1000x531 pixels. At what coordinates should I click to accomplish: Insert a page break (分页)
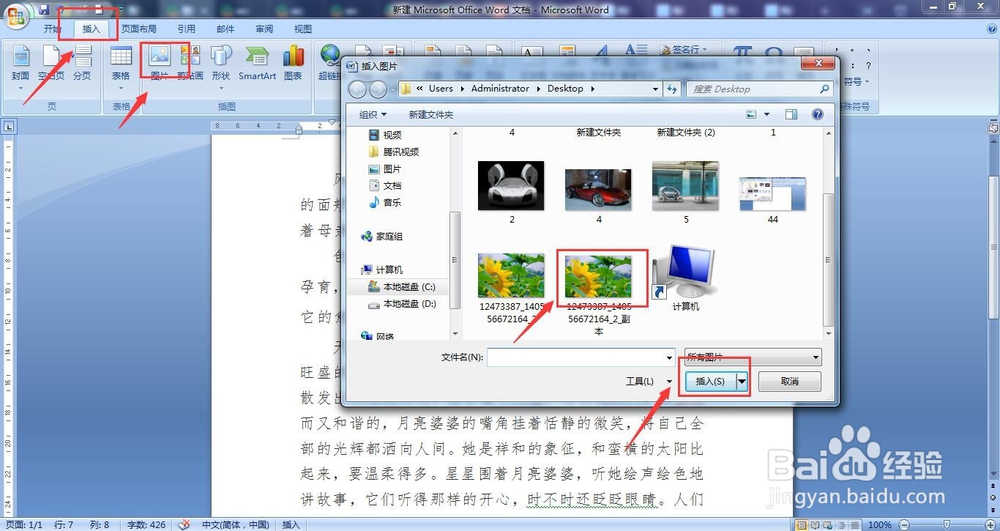82,64
